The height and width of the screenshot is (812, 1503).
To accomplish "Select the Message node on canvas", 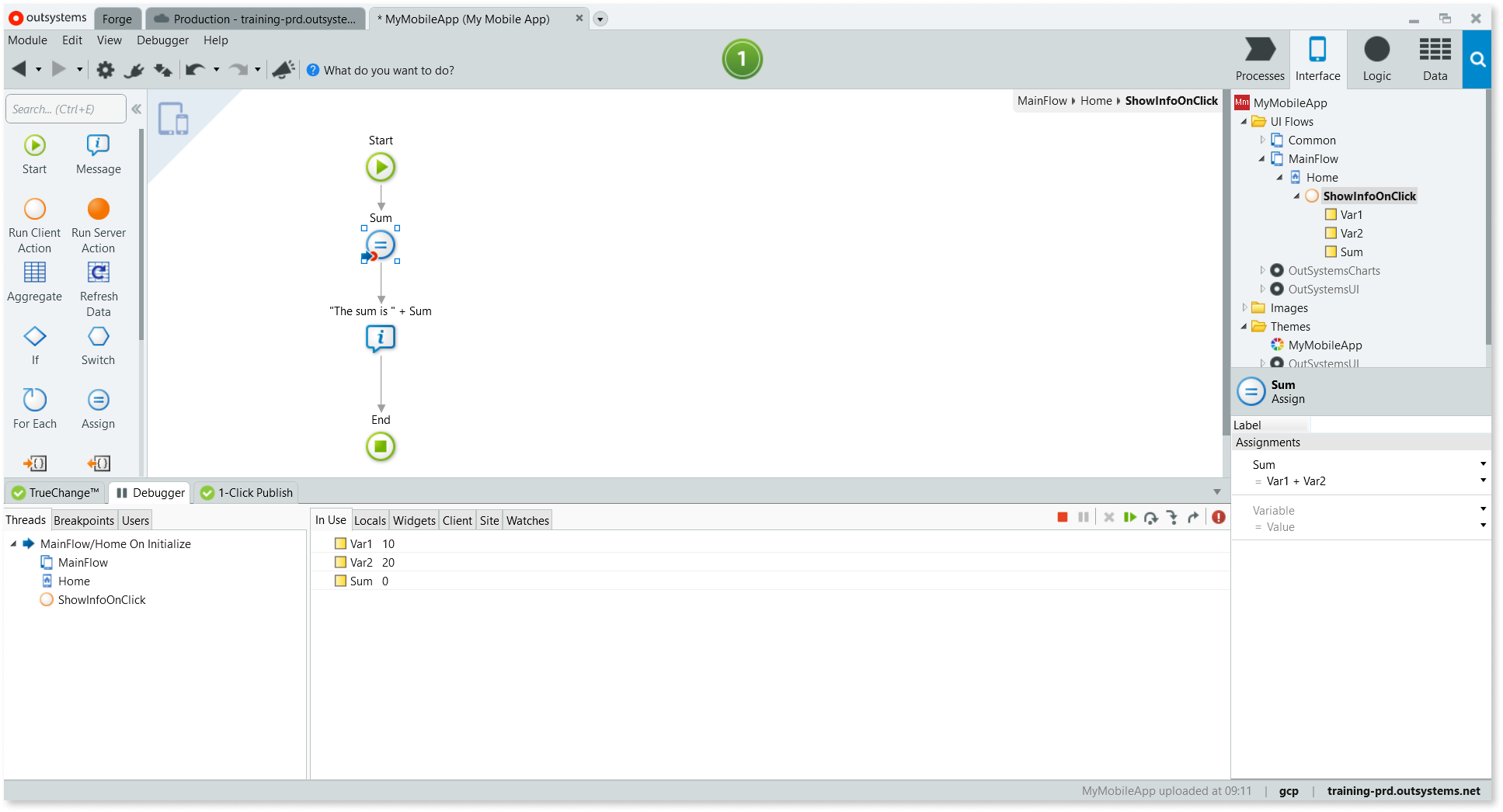I will tap(381, 338).
